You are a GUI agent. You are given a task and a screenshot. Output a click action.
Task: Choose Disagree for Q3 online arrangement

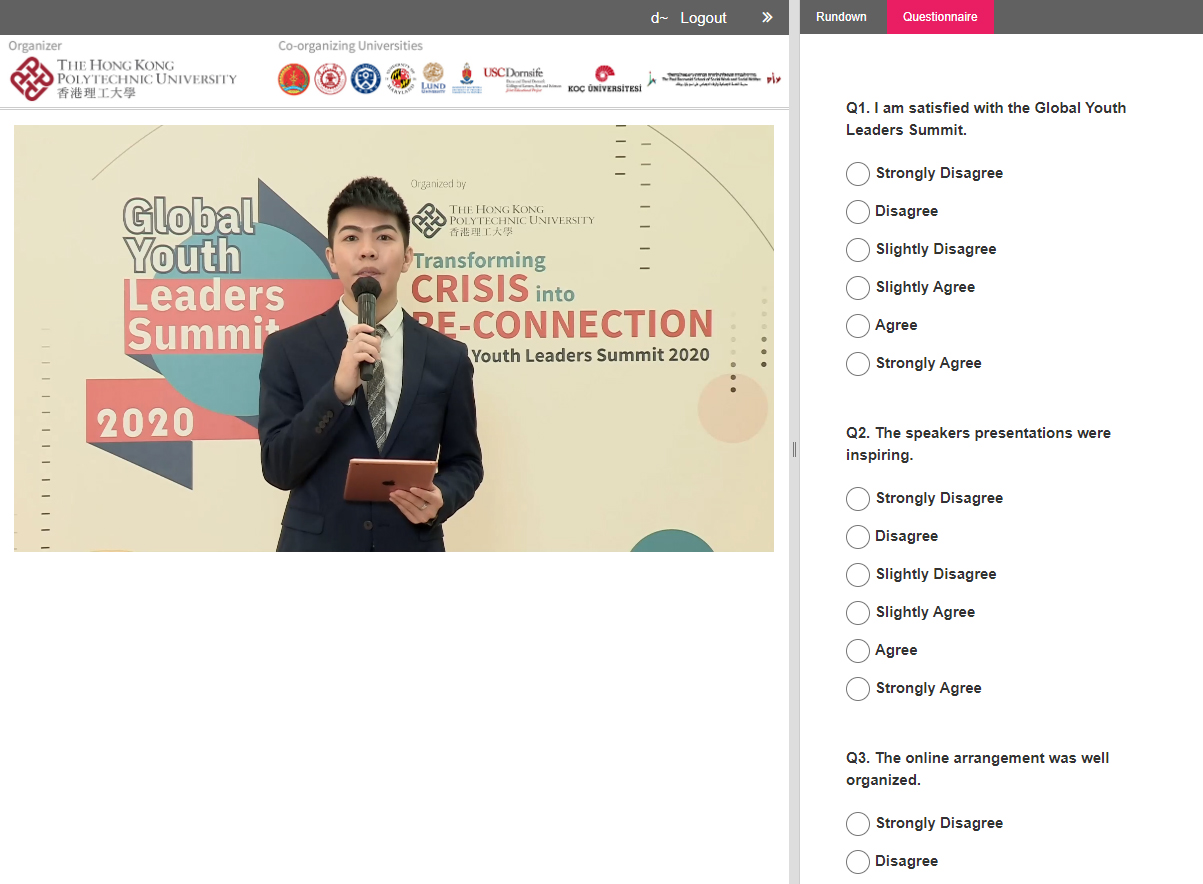858,862
